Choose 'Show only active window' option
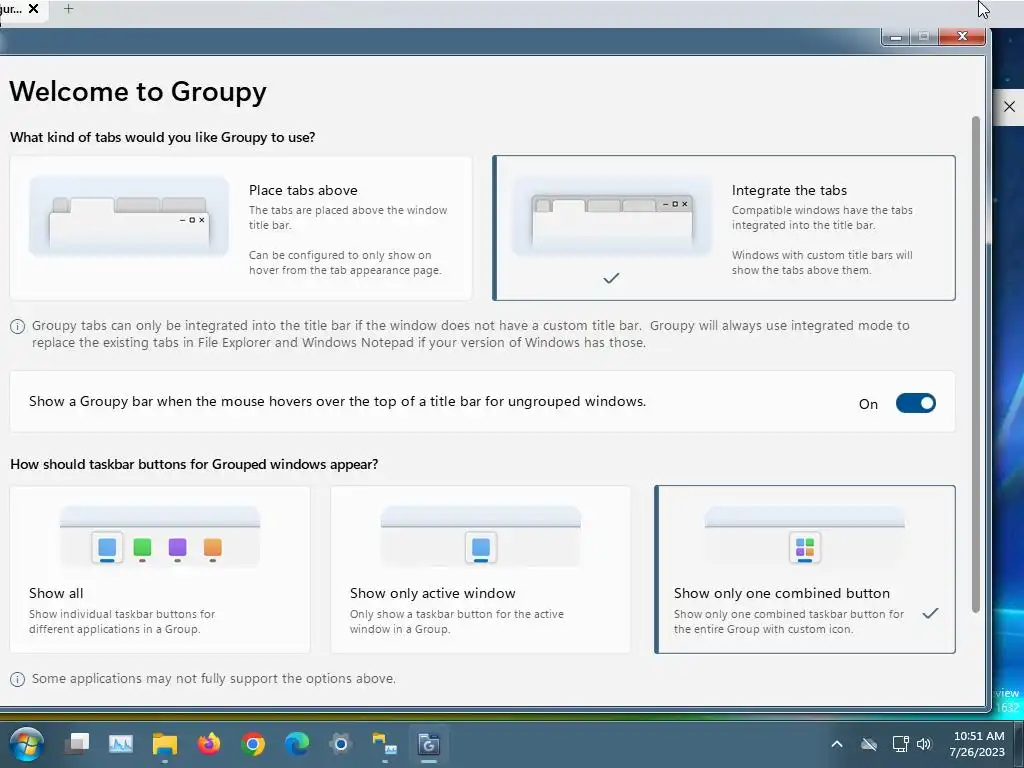The width and height of the screenshot is (1024, 768). point(481,569)
